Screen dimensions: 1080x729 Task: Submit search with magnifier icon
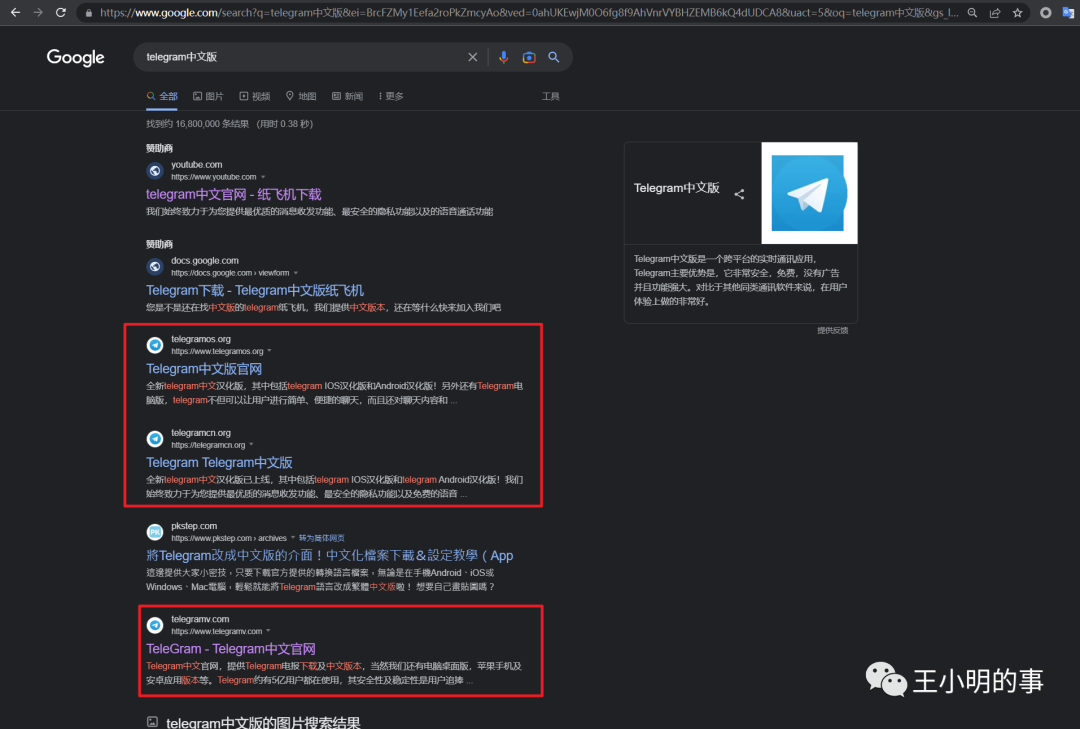(554, 57)
